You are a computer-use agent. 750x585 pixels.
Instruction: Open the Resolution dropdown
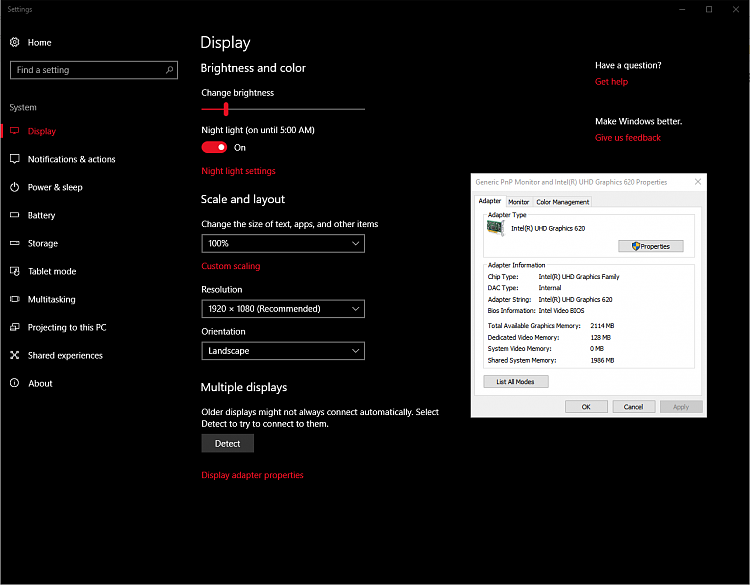283,309
